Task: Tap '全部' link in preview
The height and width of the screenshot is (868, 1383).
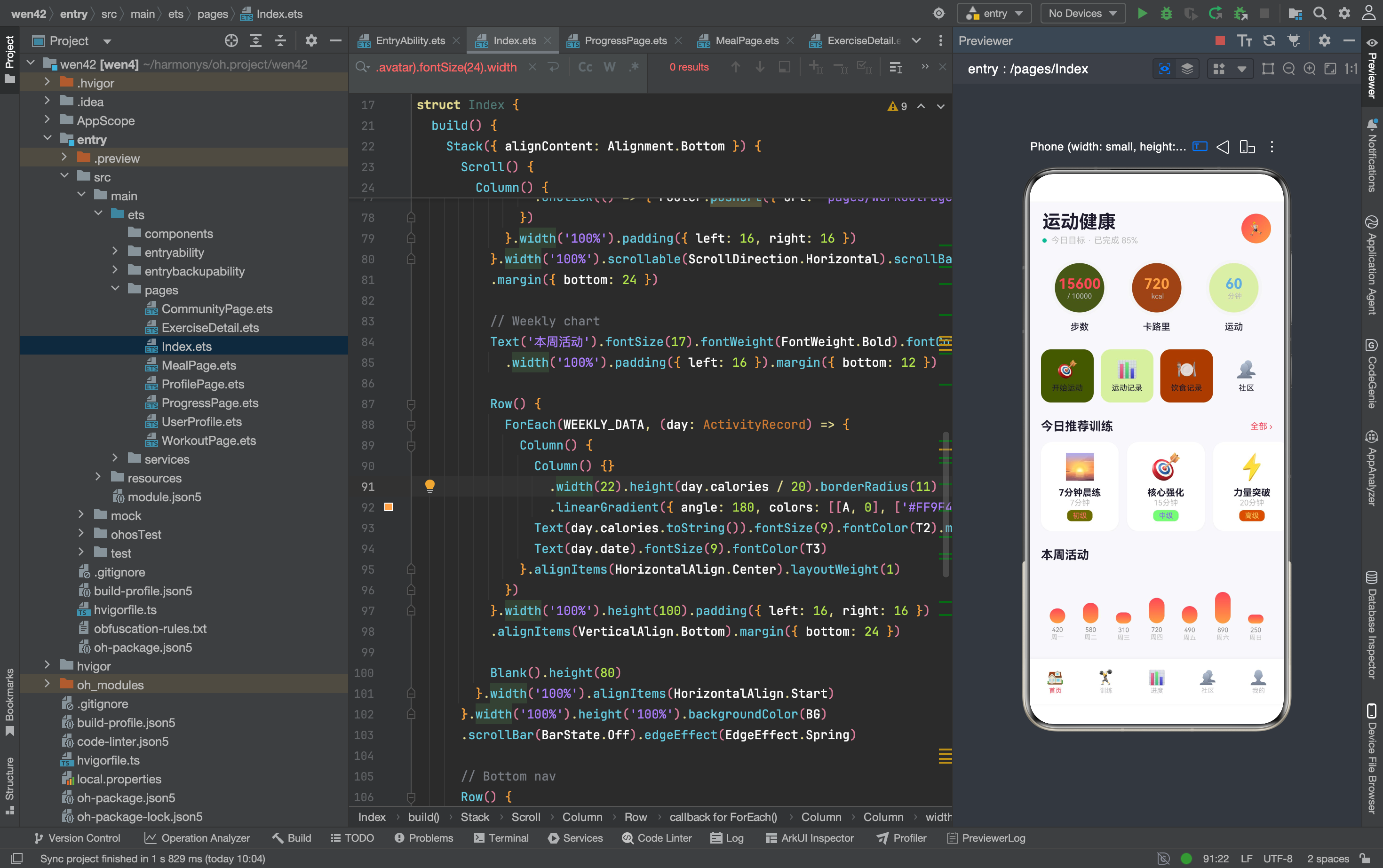Action: click(x=1261, y=426)
